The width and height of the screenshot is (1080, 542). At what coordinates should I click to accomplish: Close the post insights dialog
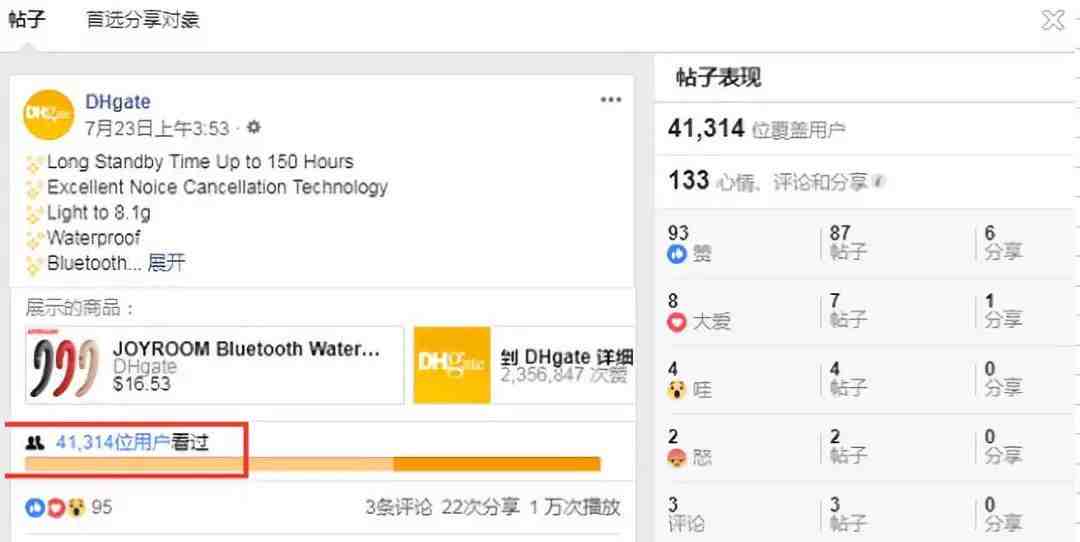(1053, 20)
